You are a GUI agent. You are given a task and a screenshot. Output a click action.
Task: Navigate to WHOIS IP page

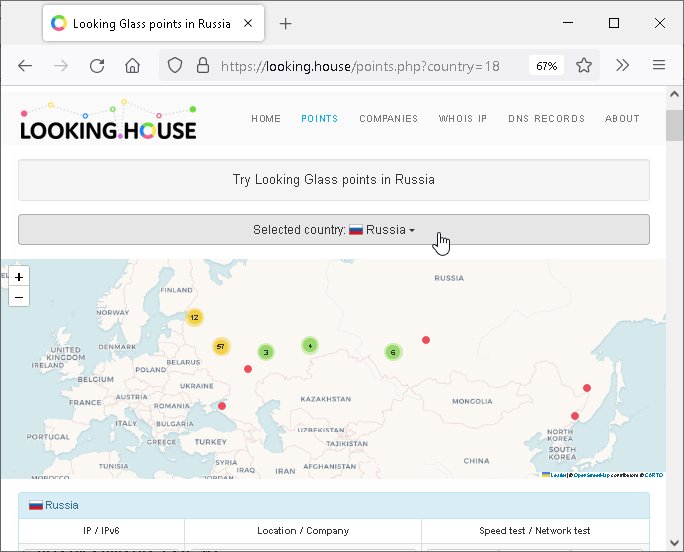(x=462, y=118)
